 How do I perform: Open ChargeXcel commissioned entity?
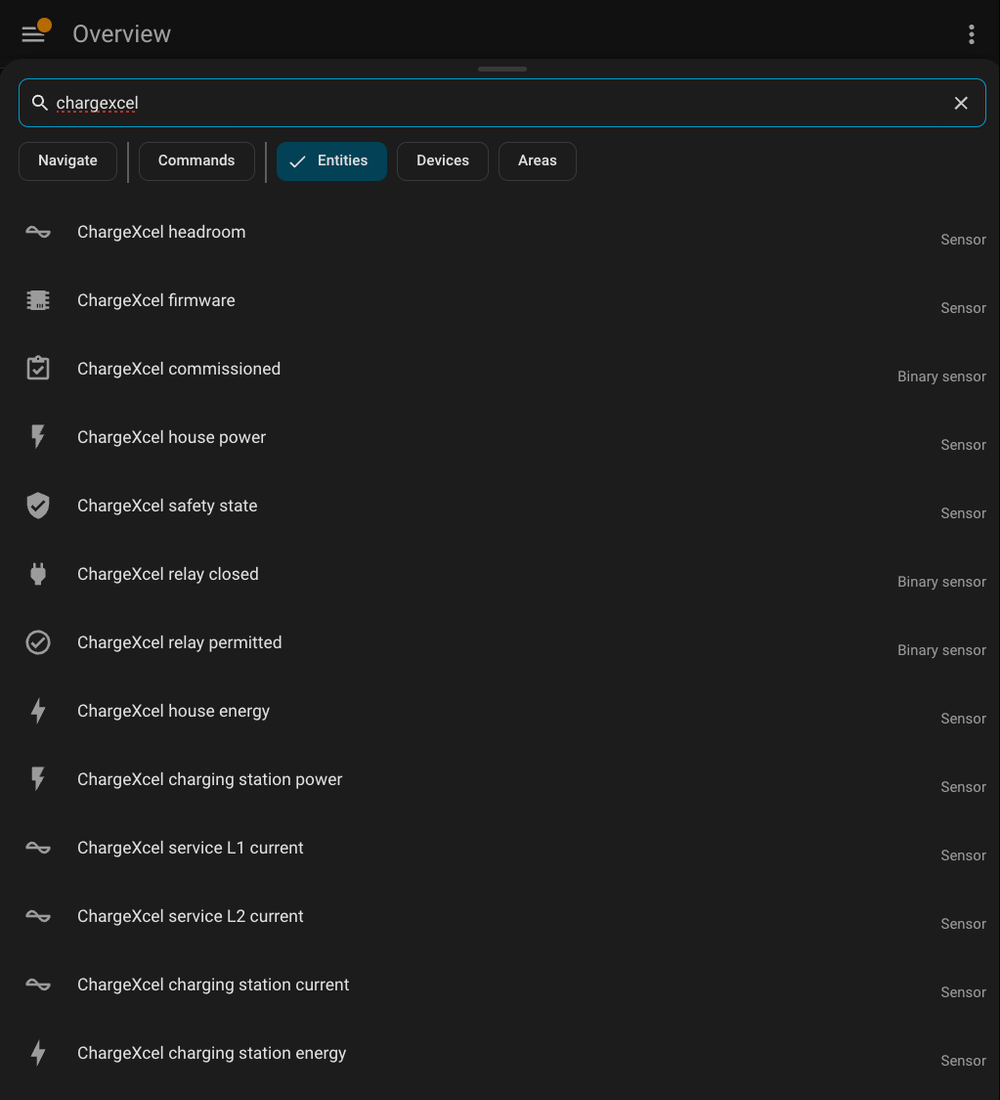point(502,369)
